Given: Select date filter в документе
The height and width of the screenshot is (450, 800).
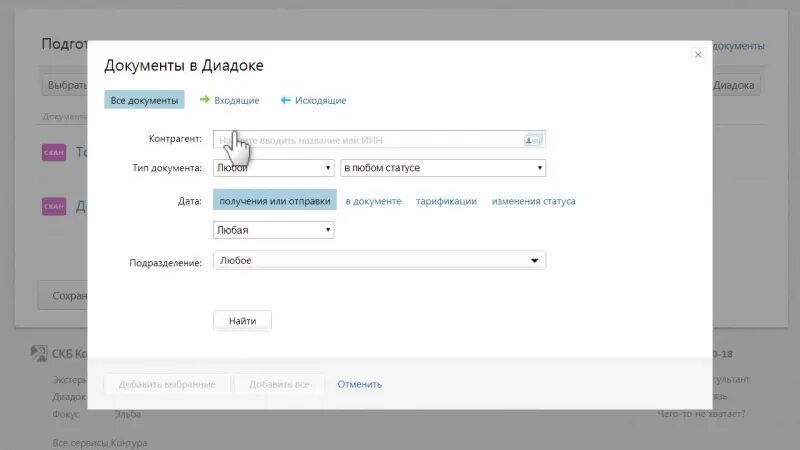Looking at the screenshot, I should click(x=373, y=201).
